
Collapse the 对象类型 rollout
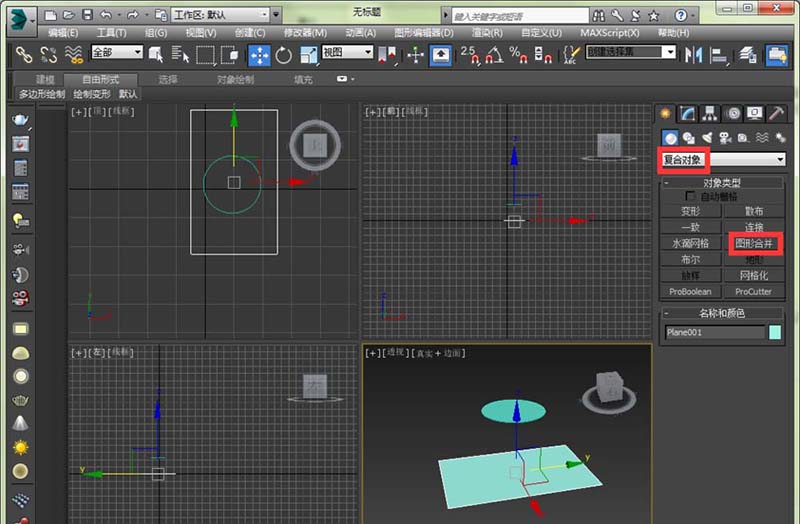pos(723,183)
